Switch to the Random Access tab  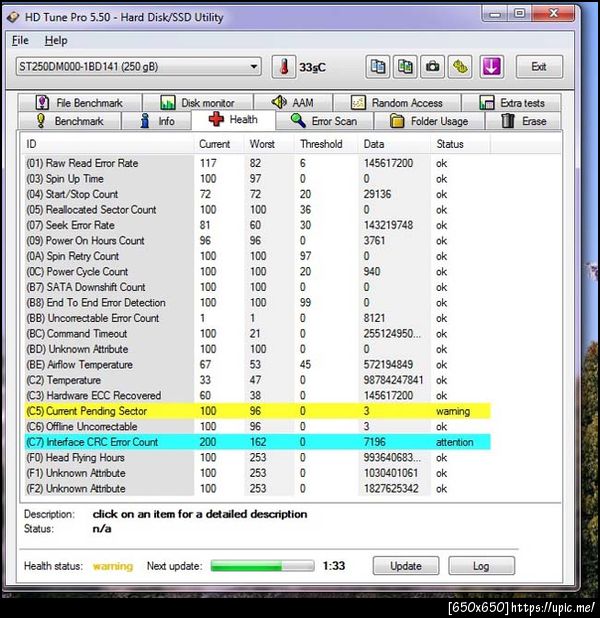[397, 103]
